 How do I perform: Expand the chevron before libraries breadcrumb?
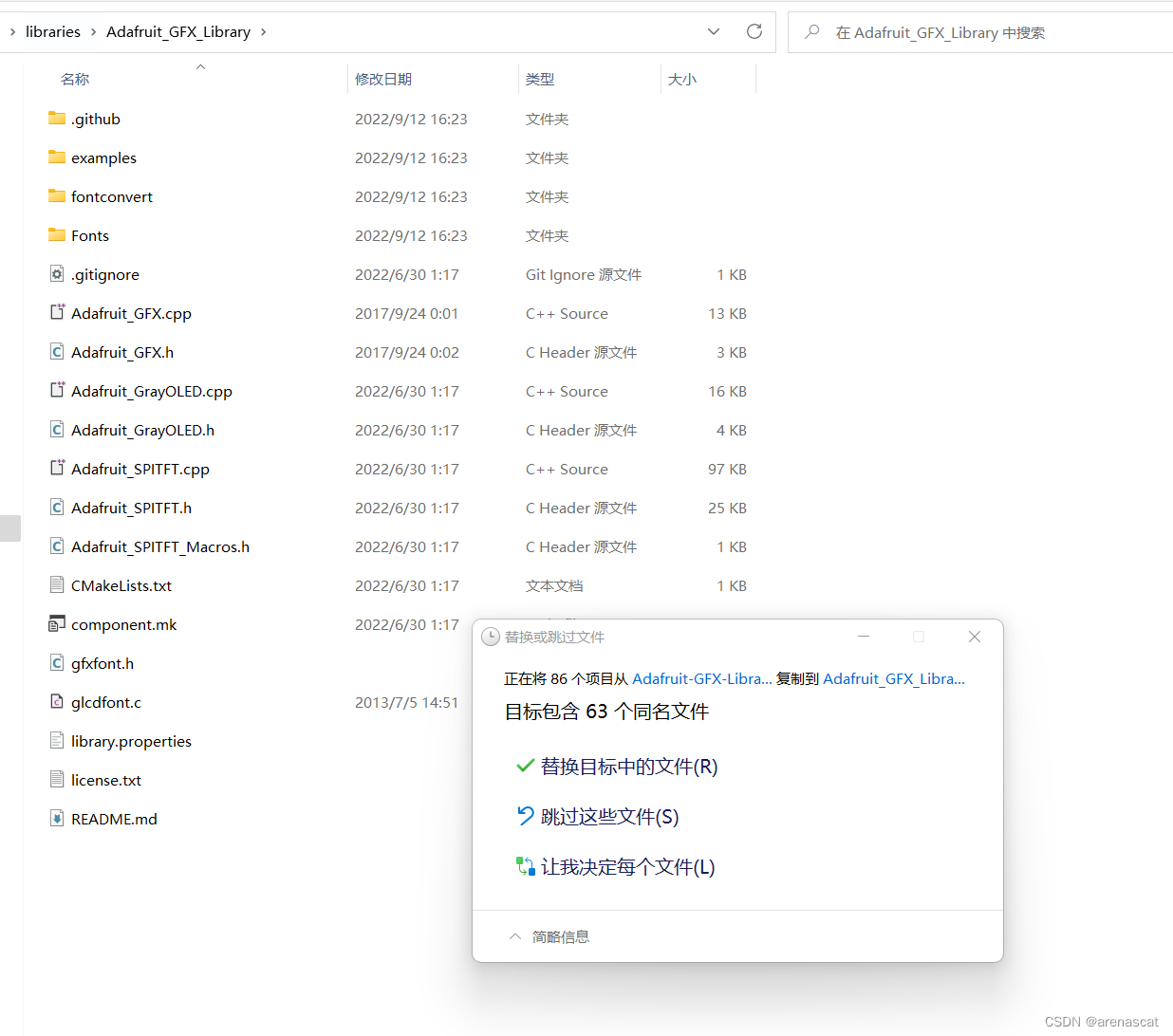click(12, 32)
